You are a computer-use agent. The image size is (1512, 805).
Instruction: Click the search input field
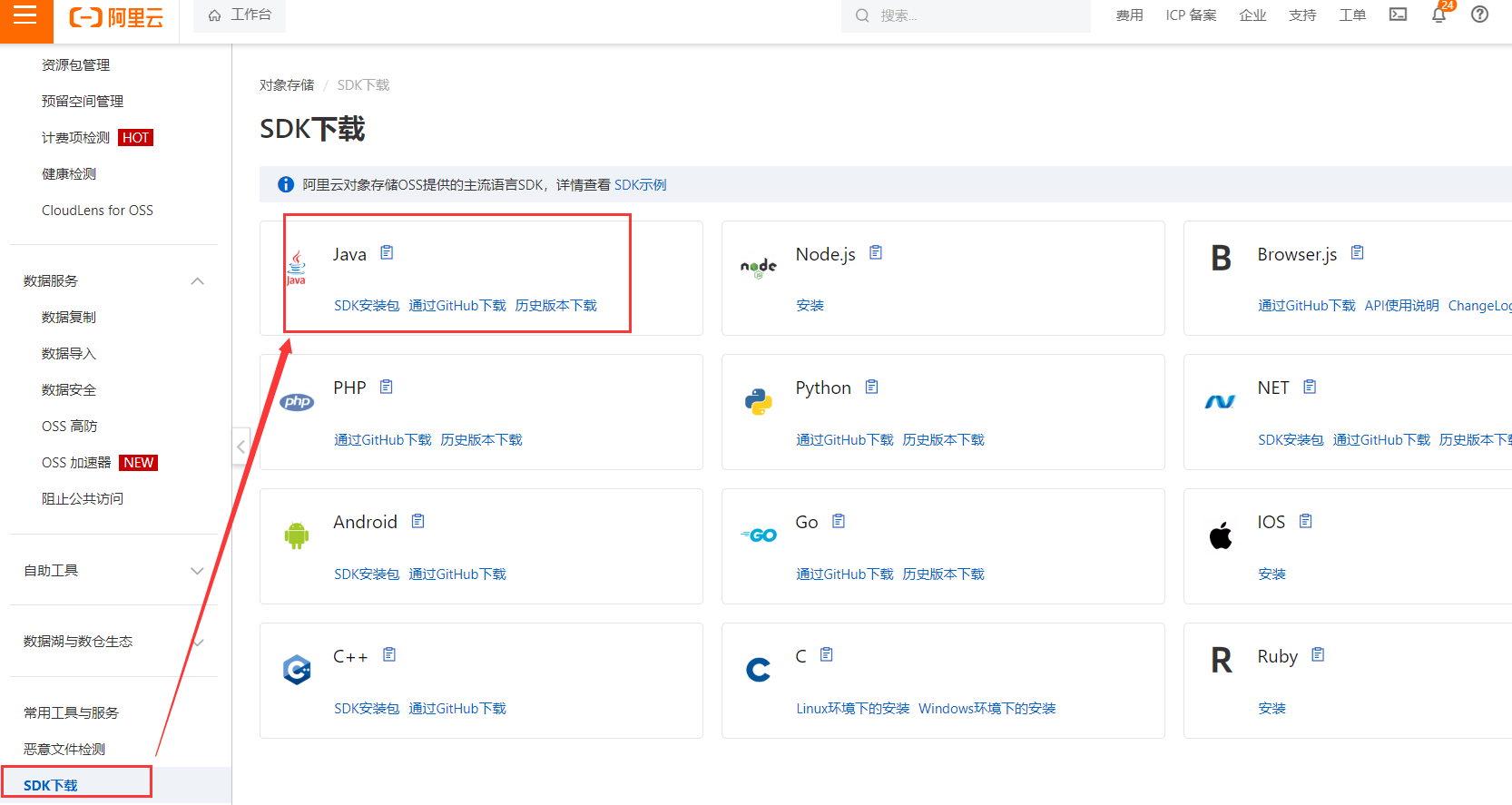[x=966, y=15]
